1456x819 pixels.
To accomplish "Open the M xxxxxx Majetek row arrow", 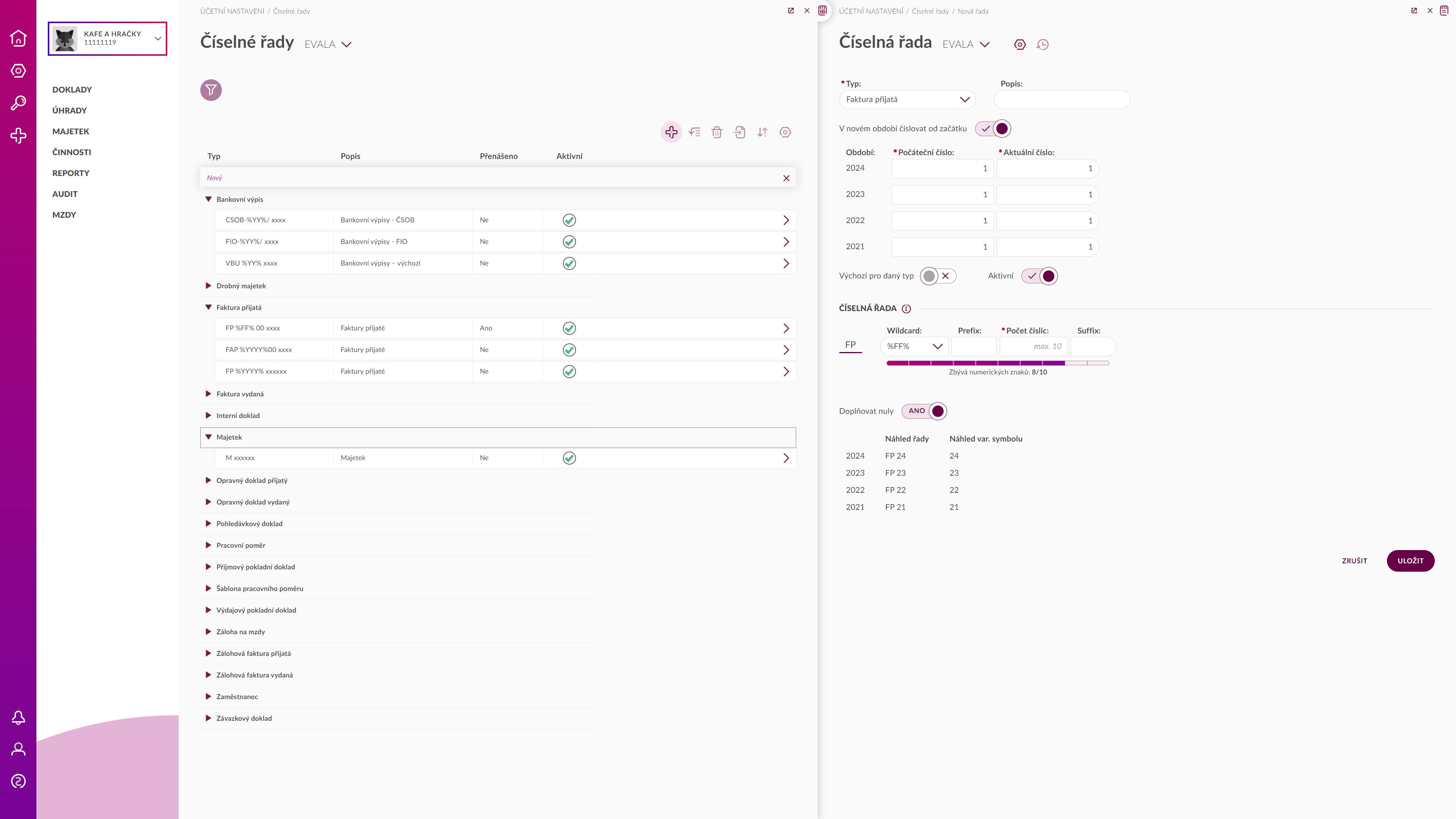I will 786,458.
